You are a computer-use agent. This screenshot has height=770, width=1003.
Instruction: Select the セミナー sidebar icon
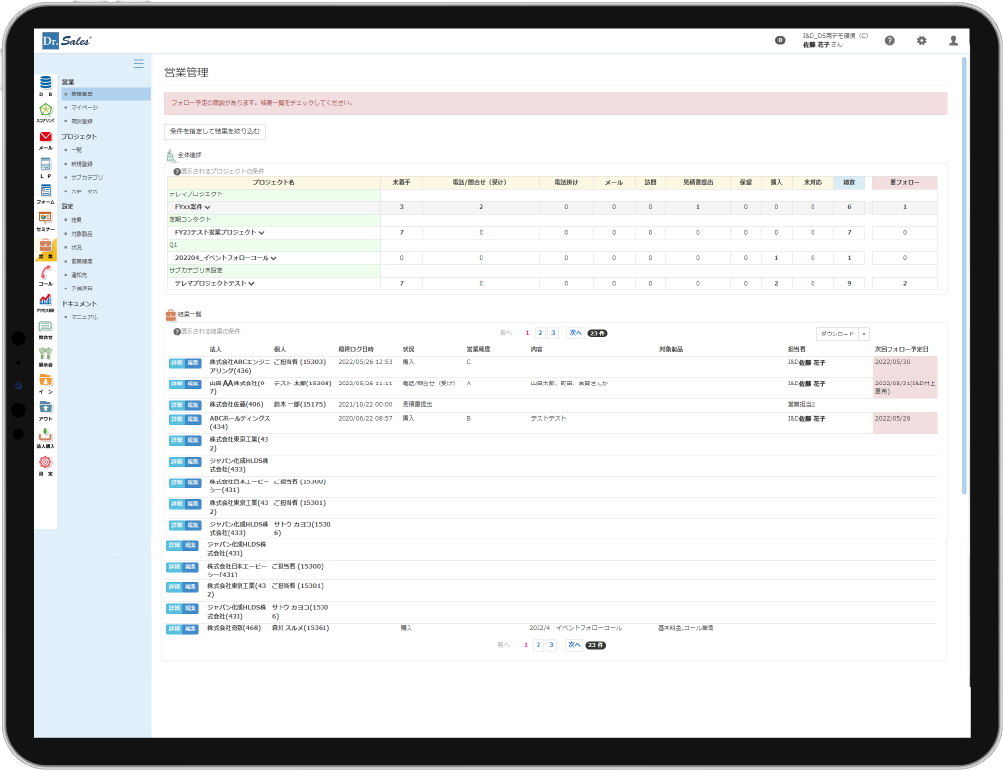tap(45, 218)
